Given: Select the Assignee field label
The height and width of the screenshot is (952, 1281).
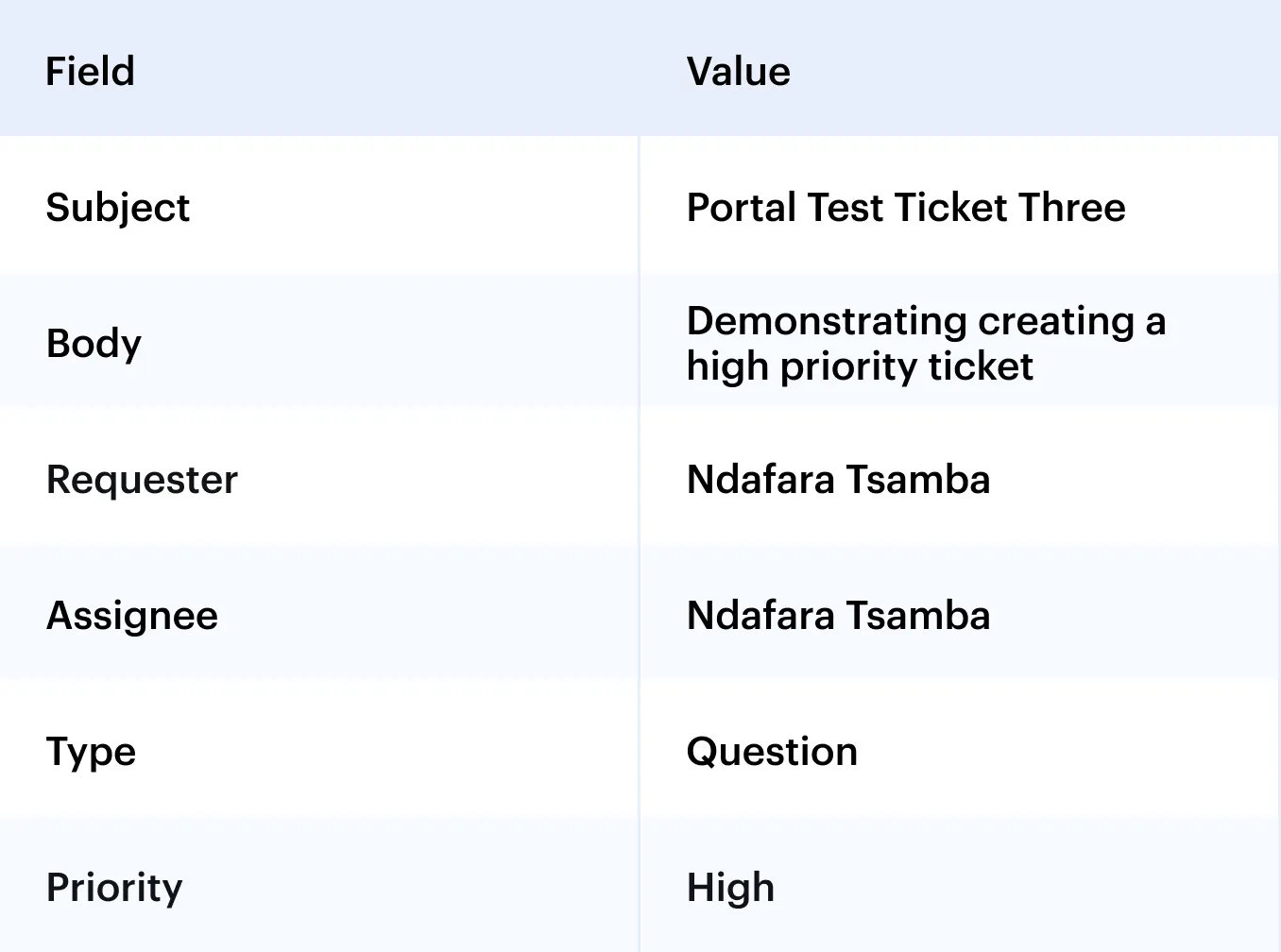Looking at the screenshot, I should [x=132, y=616].
